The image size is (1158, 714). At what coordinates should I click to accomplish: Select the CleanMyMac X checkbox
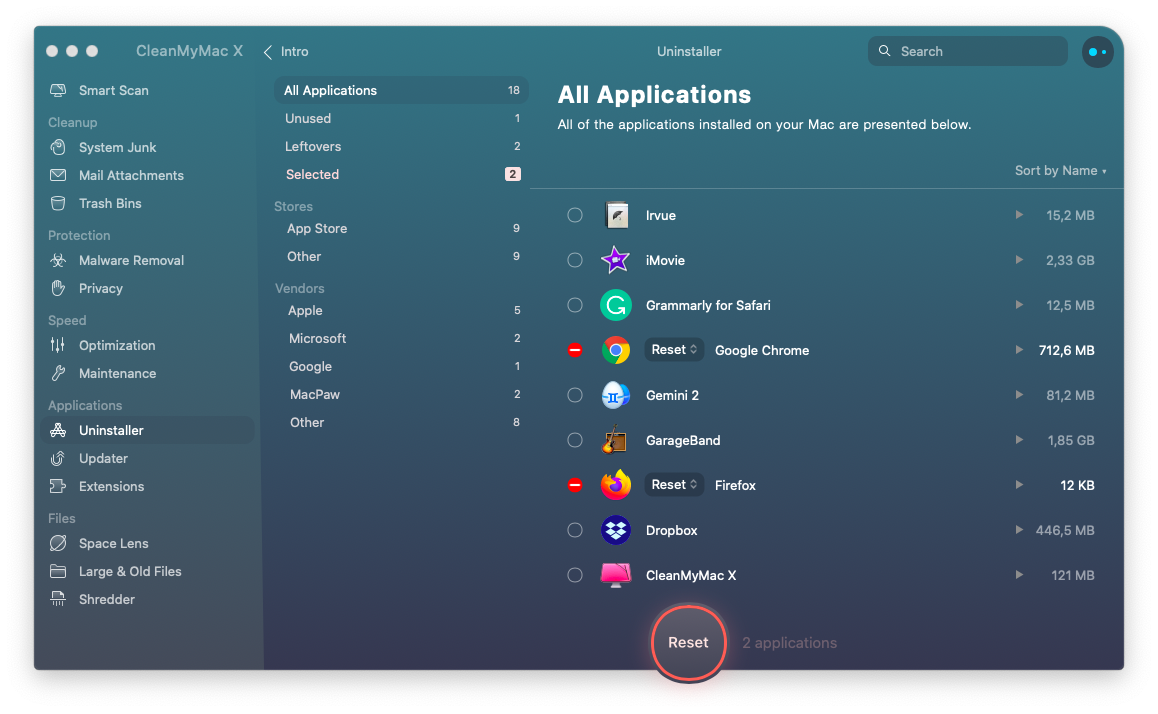coord(575,575)
